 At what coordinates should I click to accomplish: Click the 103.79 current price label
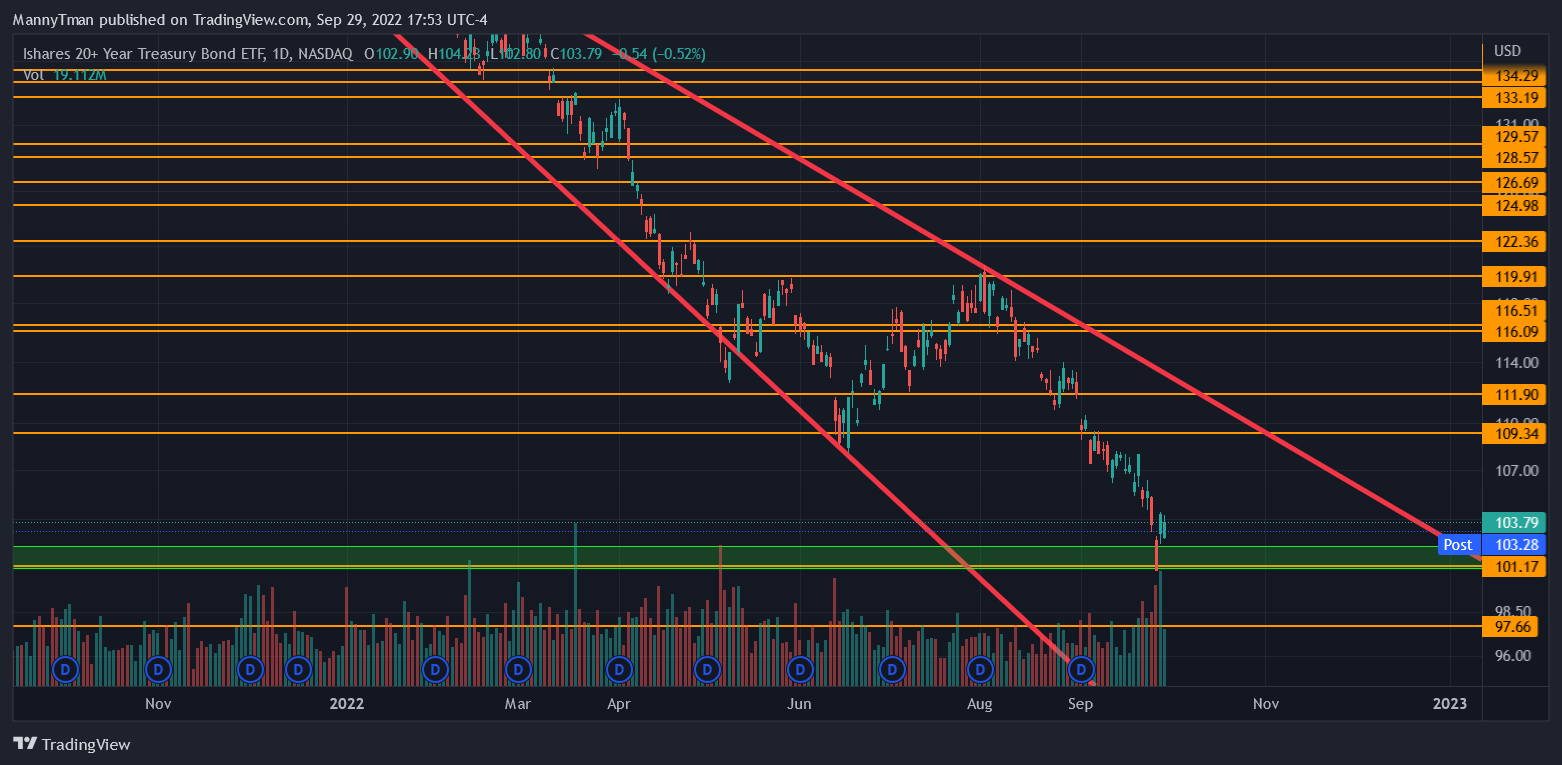point(1514,523)
